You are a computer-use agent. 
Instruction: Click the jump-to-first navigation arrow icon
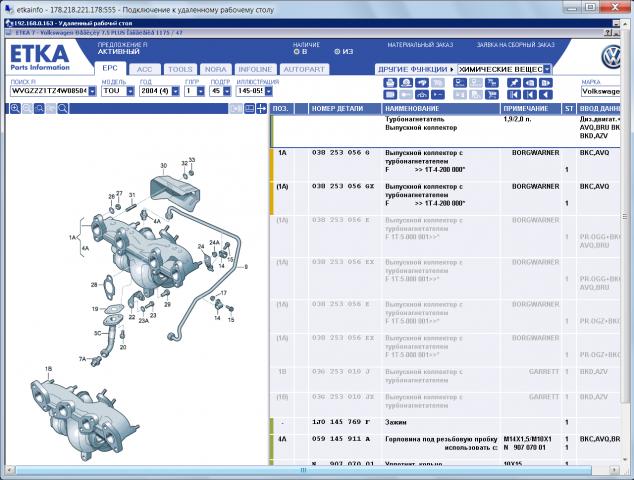(514, 95)
